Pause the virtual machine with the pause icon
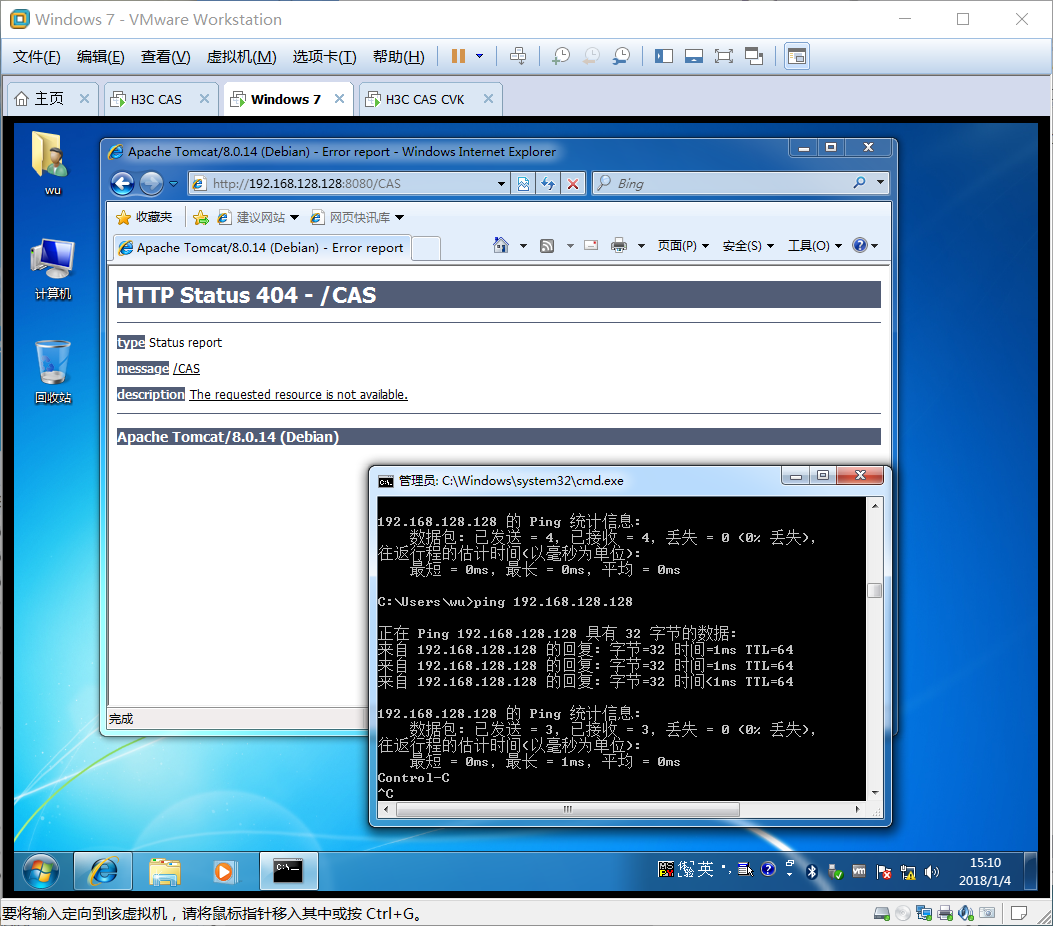This screenshot has width=1053, height=926. pyautogui.click(x=458, y=56)
